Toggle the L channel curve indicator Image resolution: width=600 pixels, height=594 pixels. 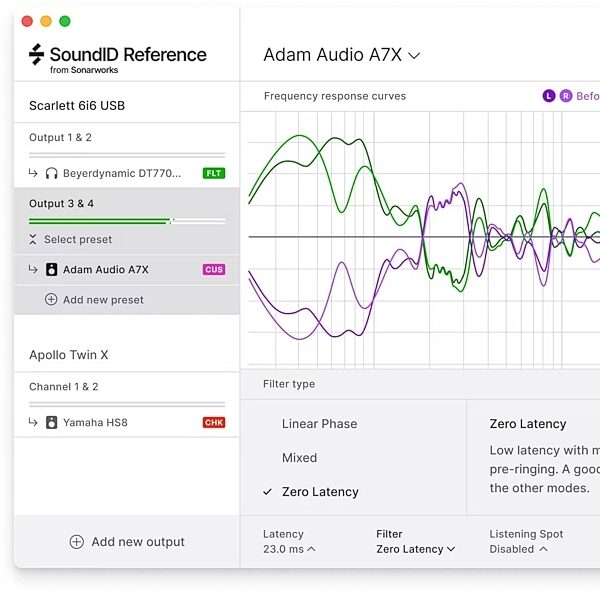[x=549, y=96]
